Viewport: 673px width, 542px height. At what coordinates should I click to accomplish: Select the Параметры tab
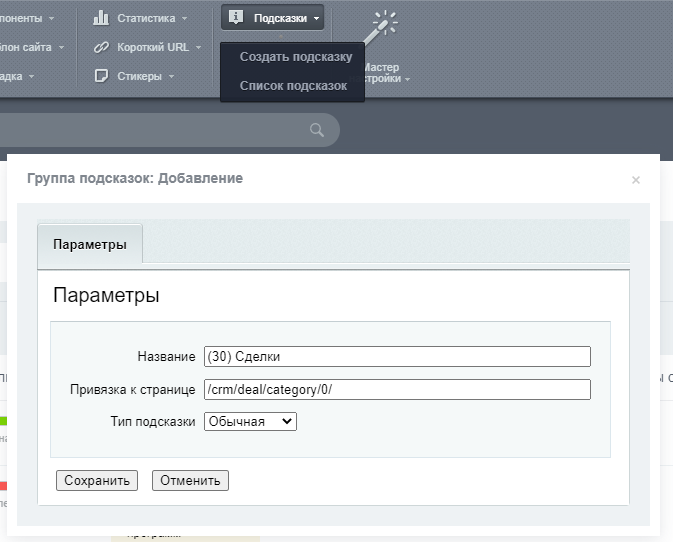coord(90,244)
